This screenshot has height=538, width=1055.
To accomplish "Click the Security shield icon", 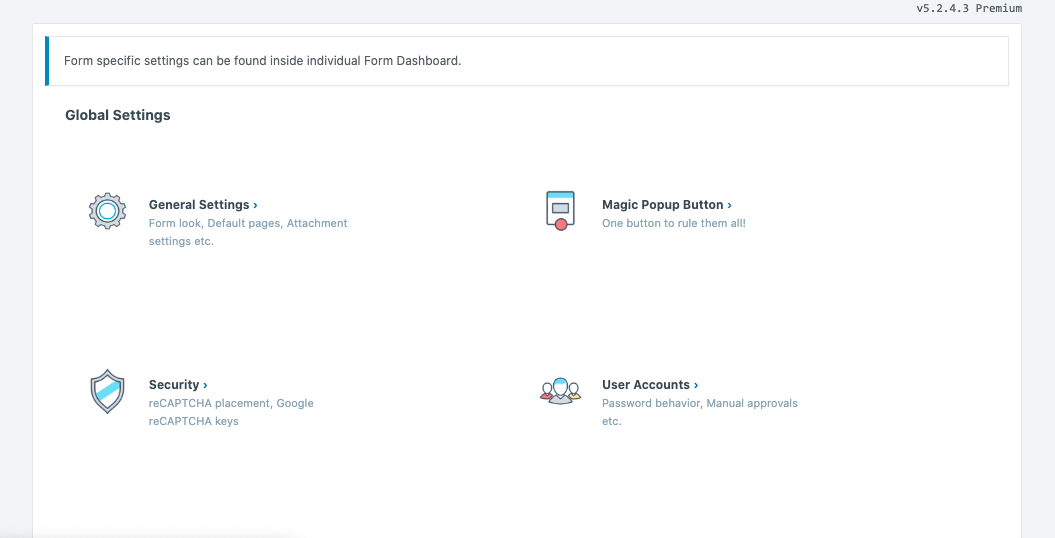I will 107,391.
